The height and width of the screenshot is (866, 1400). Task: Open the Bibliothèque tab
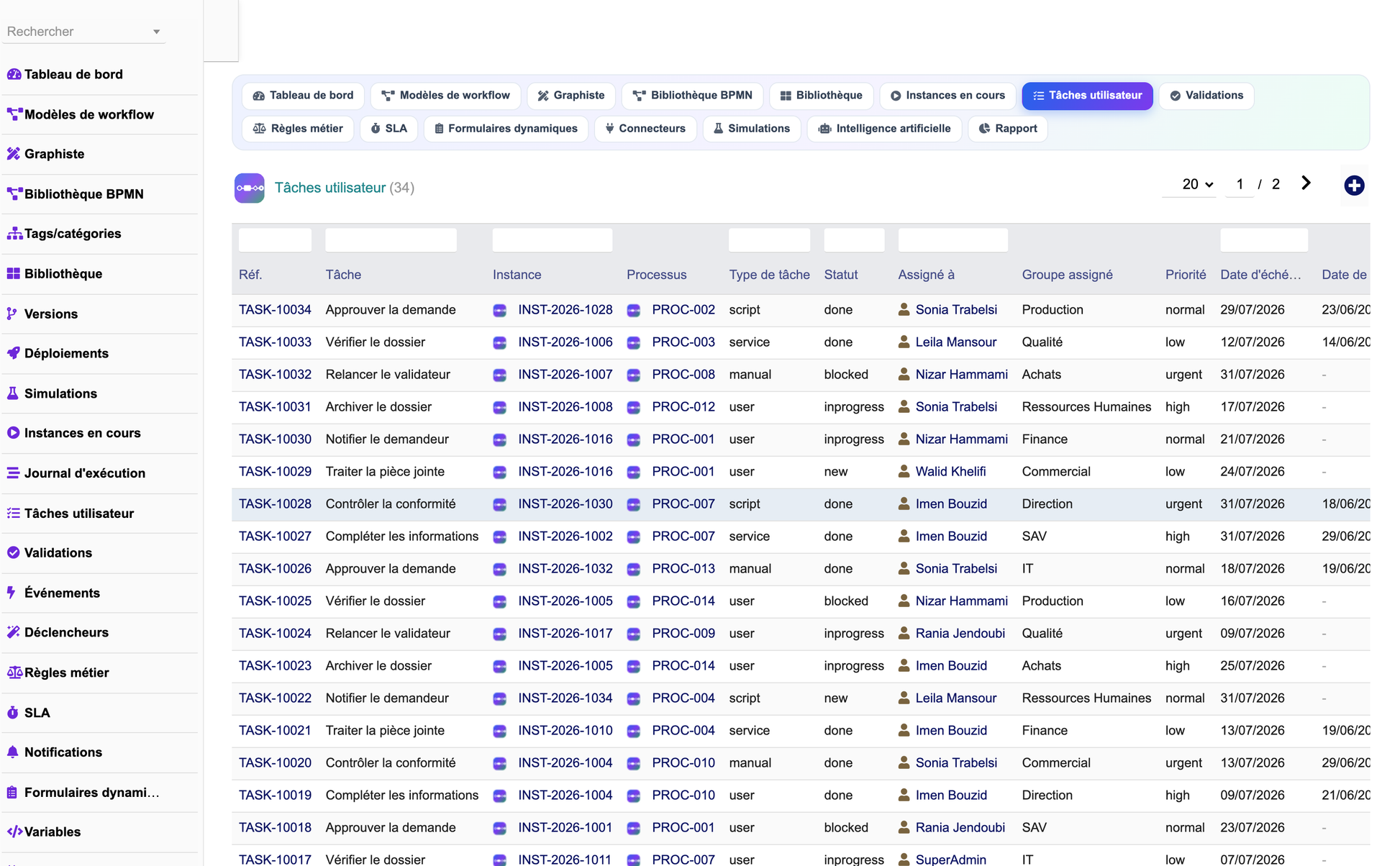[x=822, y=96]
